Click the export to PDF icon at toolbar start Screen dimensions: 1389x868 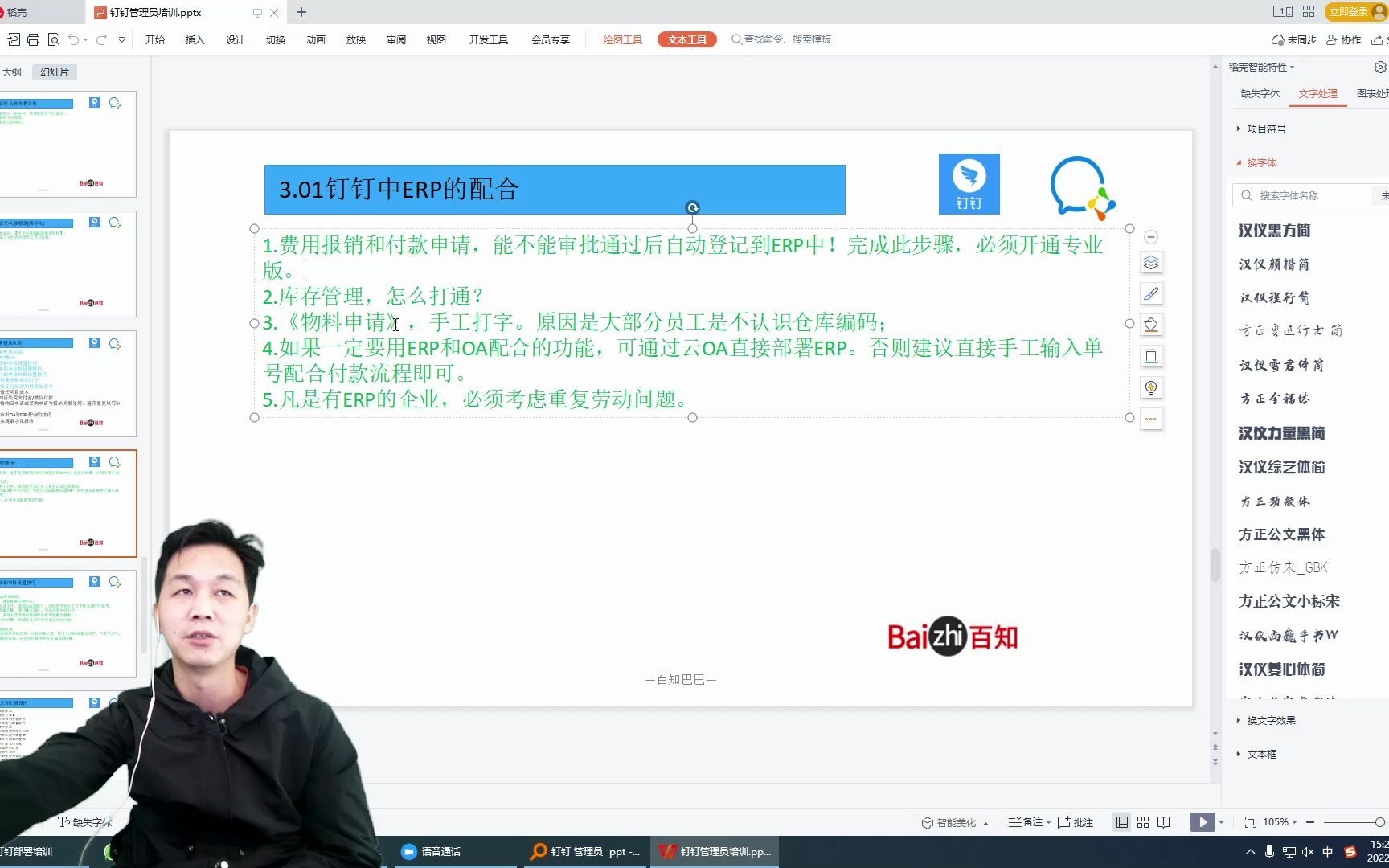14,39
